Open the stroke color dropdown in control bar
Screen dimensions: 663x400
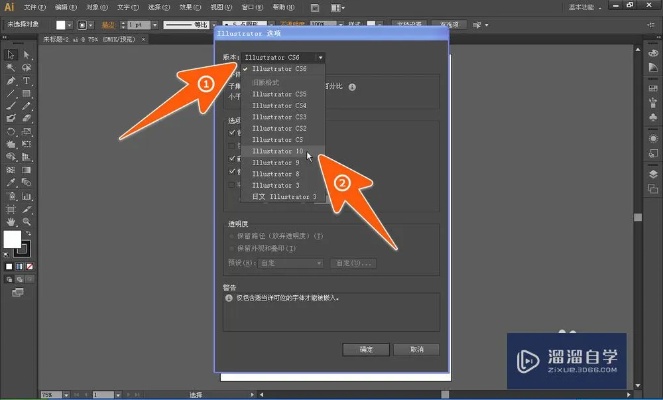pos(90,25)
